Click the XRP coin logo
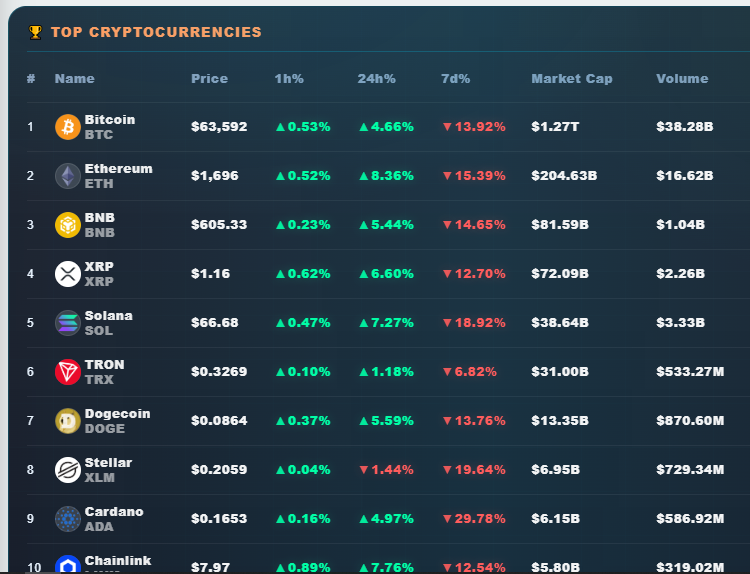 pyautogui.click(x=68, y=274)
